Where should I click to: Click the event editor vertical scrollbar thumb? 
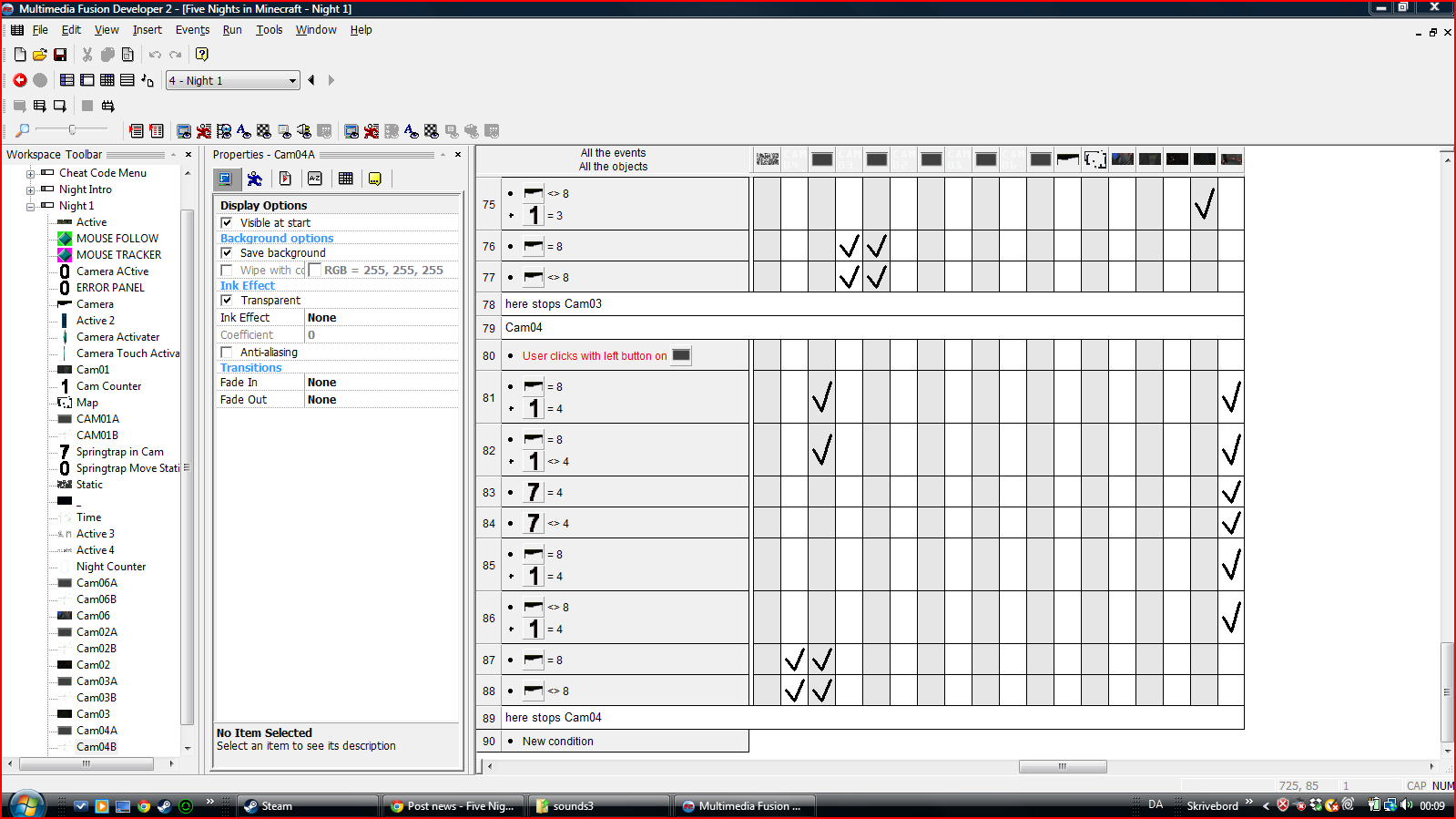coord(1447,692)
